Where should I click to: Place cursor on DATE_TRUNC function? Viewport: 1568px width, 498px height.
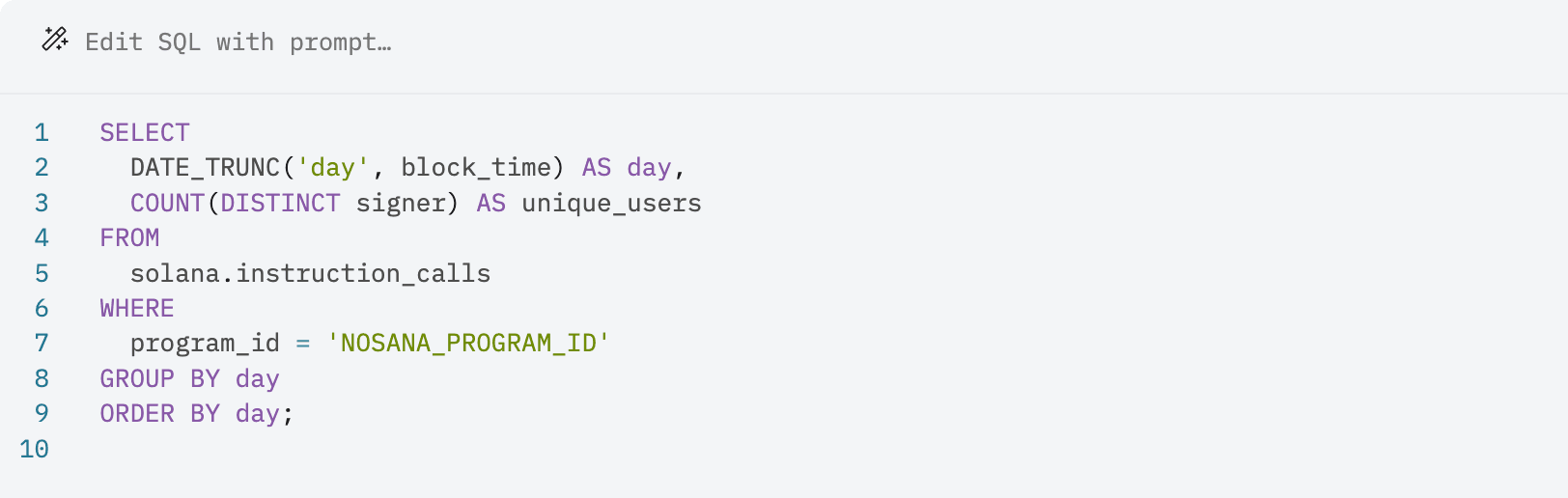tap(205, 168)
